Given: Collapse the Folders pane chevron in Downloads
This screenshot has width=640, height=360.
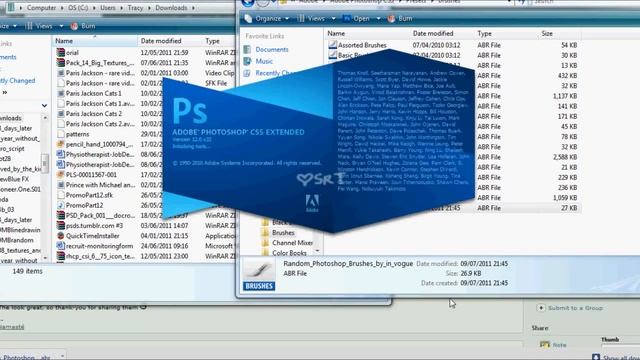Looking at the screenshot, I should point(44,106).
